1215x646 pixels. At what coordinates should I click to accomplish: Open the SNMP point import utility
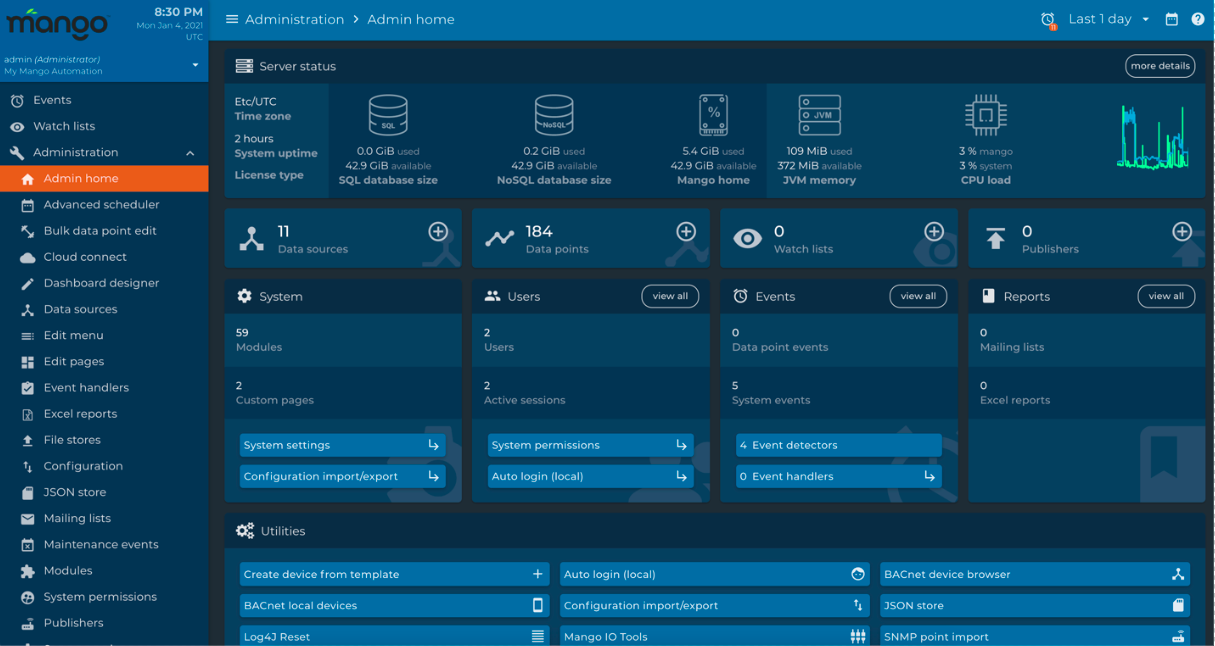[x=1035, y=636]
